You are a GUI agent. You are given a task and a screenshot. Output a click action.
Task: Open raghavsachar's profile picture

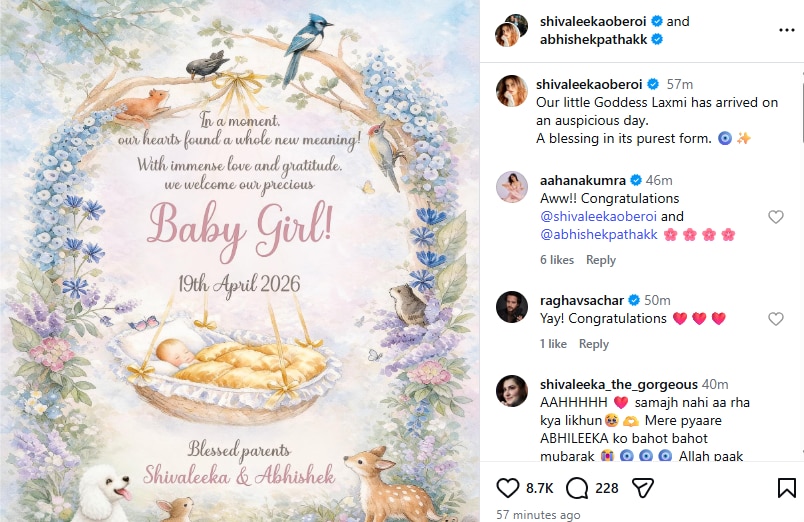(x=512, y=307)
